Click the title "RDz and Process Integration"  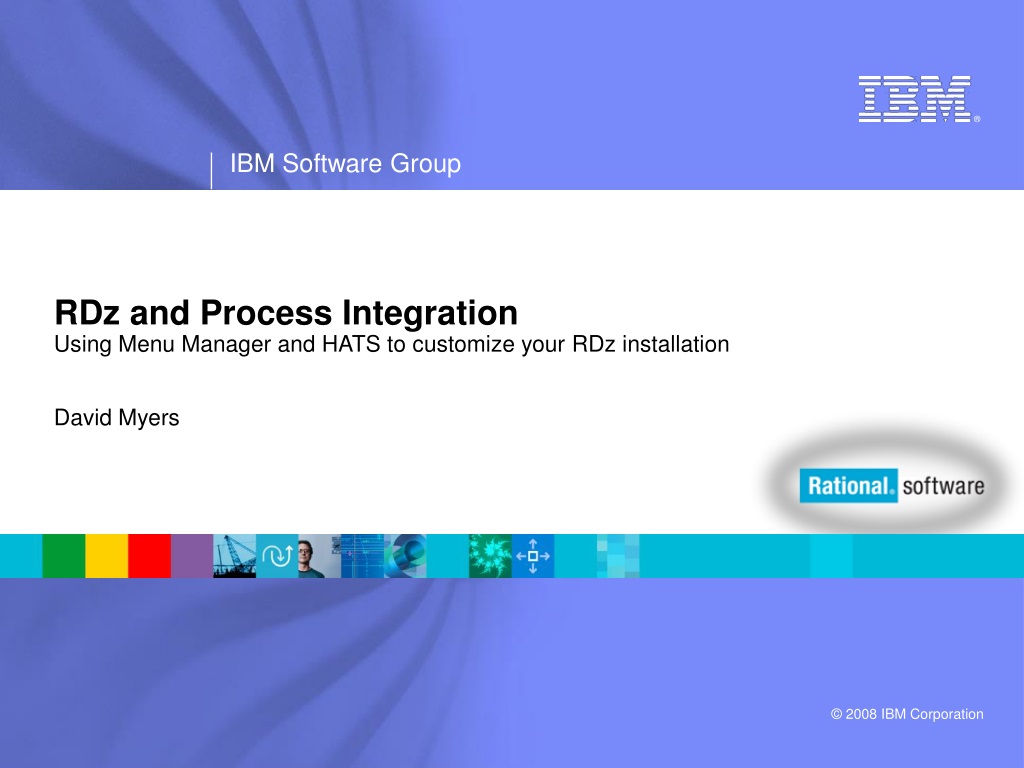point(286,312)
